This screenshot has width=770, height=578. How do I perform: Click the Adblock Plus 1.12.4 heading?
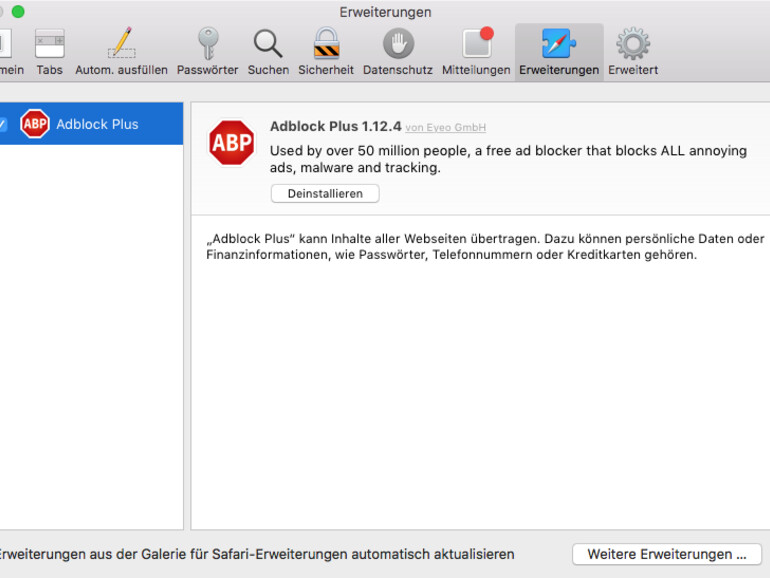click(x=336, y=127)
